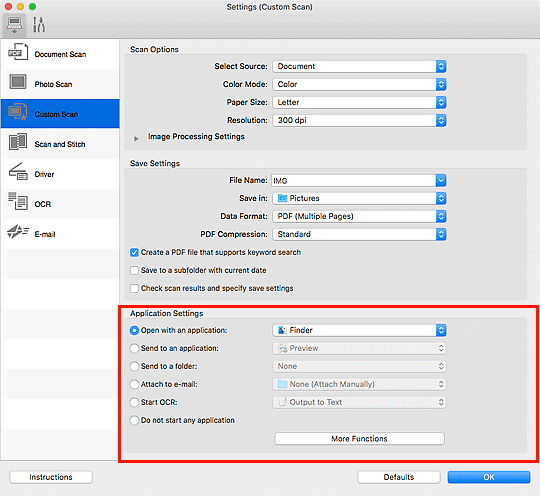Click the Instructions button

pos(51,477)
